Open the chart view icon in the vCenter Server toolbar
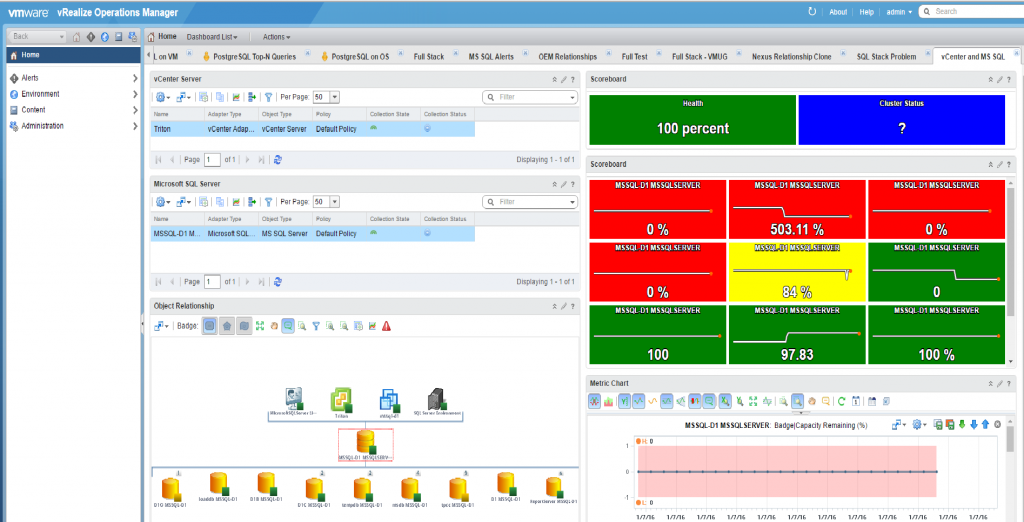 pos(236,97)
